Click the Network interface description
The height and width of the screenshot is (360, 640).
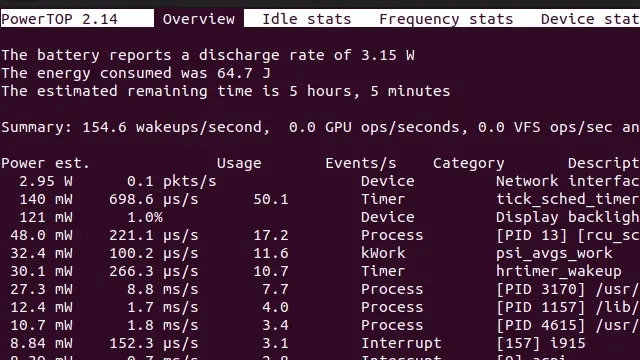pos(568,181)
